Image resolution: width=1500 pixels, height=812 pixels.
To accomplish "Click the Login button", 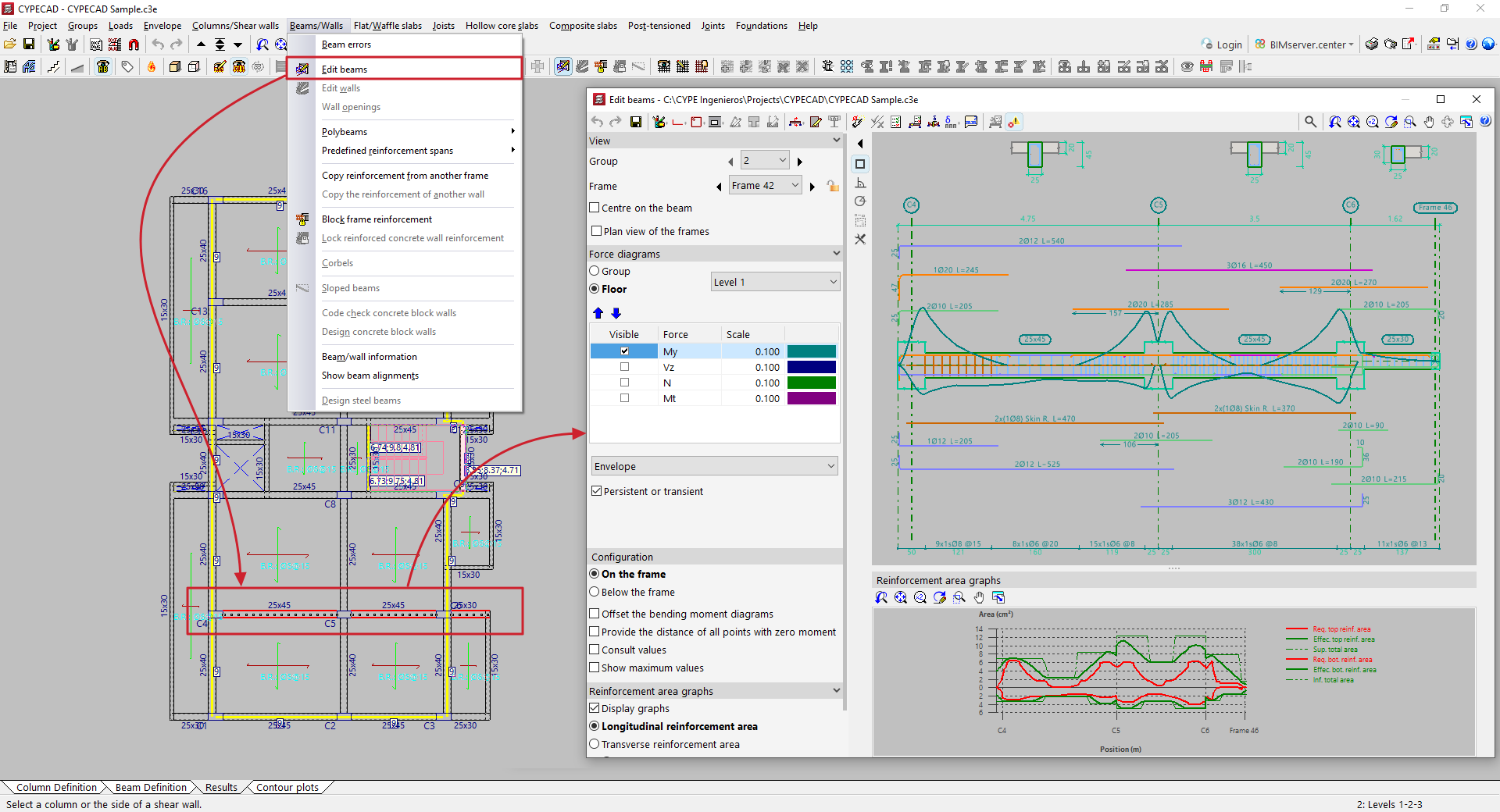I will point(1222,45).
